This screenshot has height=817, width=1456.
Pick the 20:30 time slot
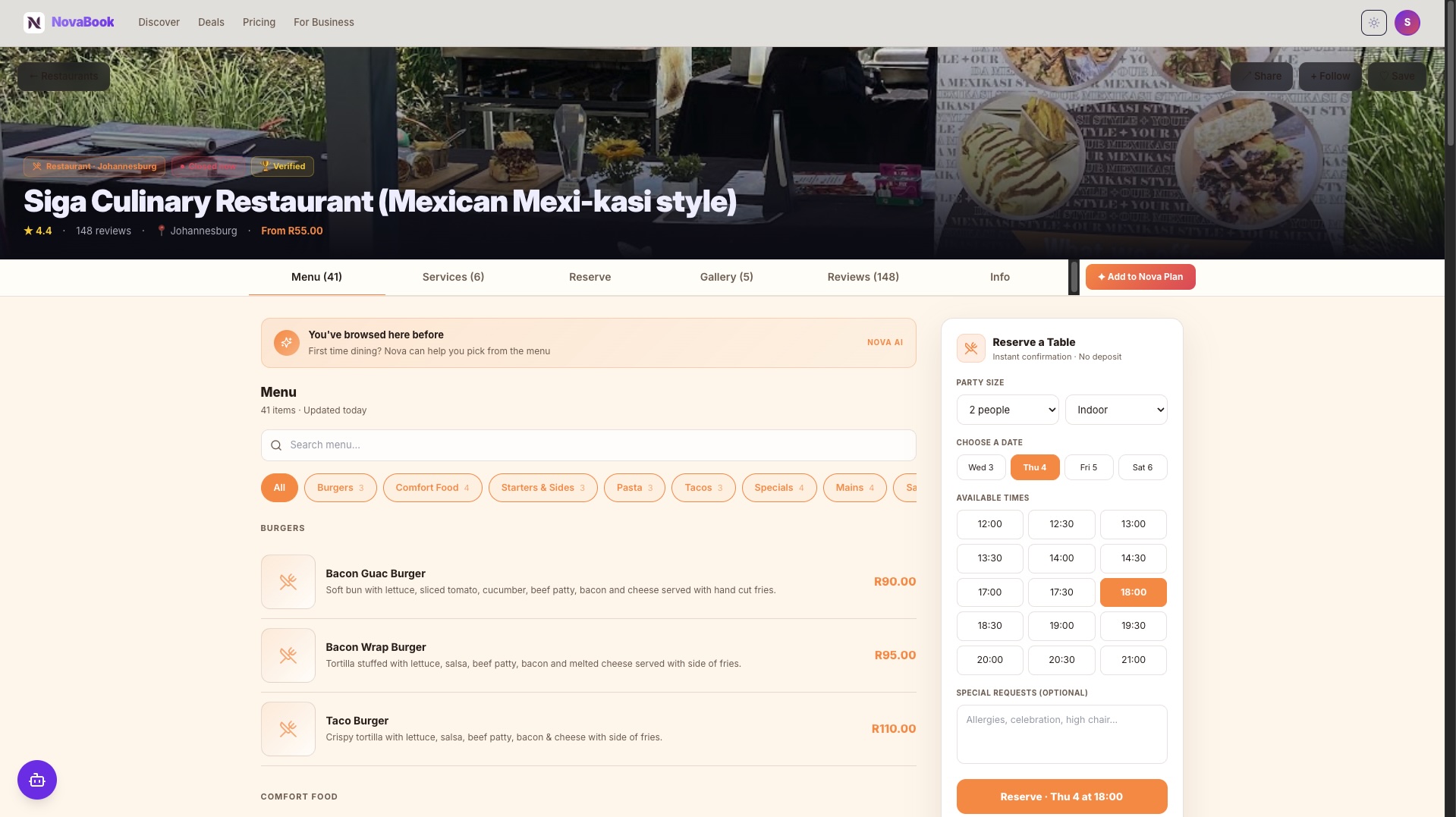pyautogui.click(x=1061, y=660)
